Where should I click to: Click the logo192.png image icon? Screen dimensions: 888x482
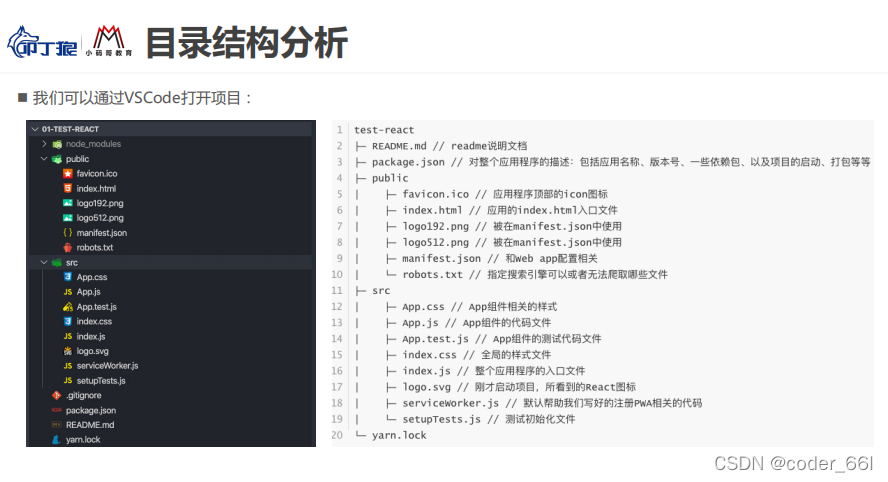pyautogui.click(x=68, y=203)
